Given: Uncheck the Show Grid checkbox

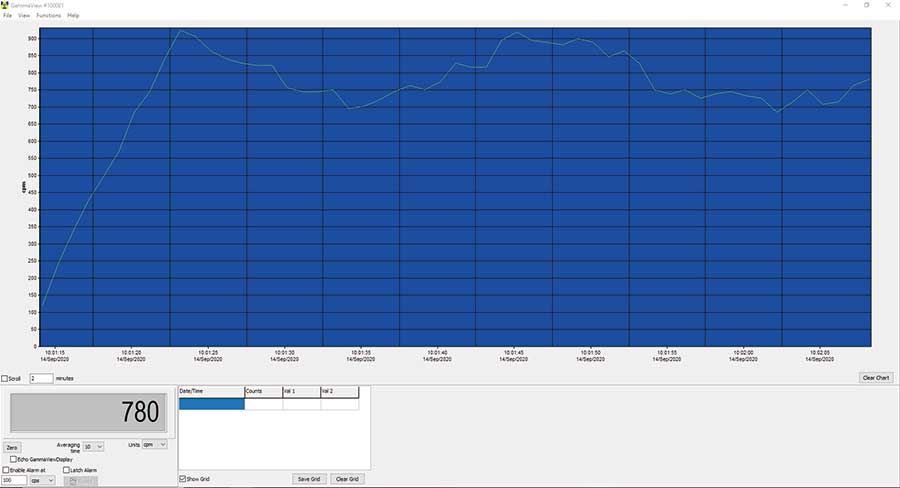Looking at the screenshot, I should click(182, 479).
